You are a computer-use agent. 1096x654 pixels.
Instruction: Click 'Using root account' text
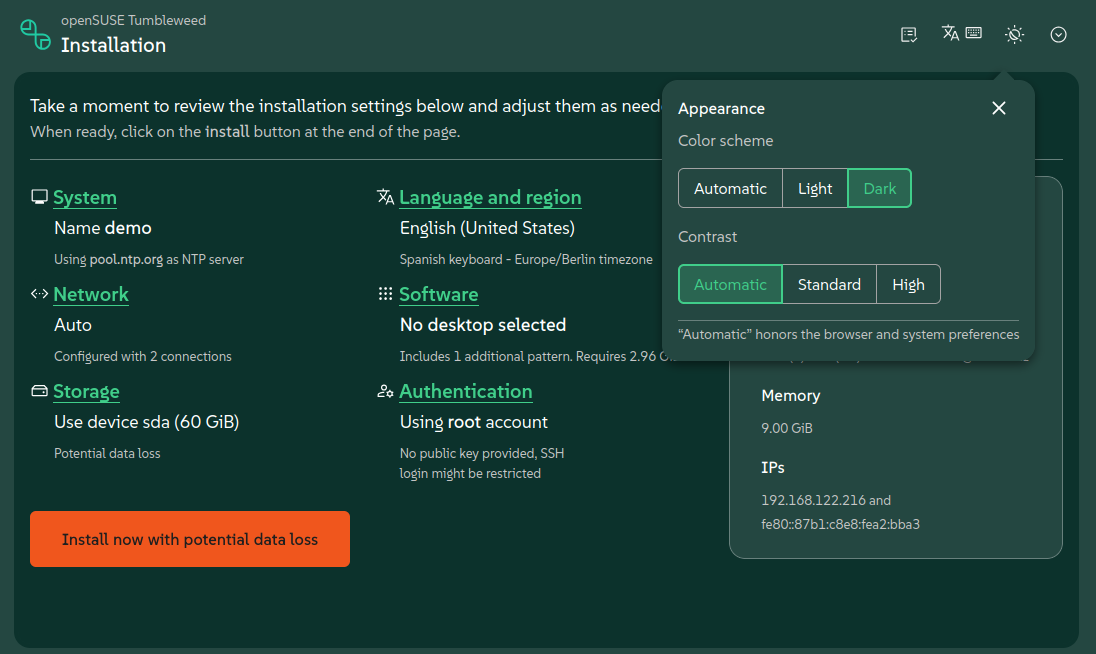474,422
